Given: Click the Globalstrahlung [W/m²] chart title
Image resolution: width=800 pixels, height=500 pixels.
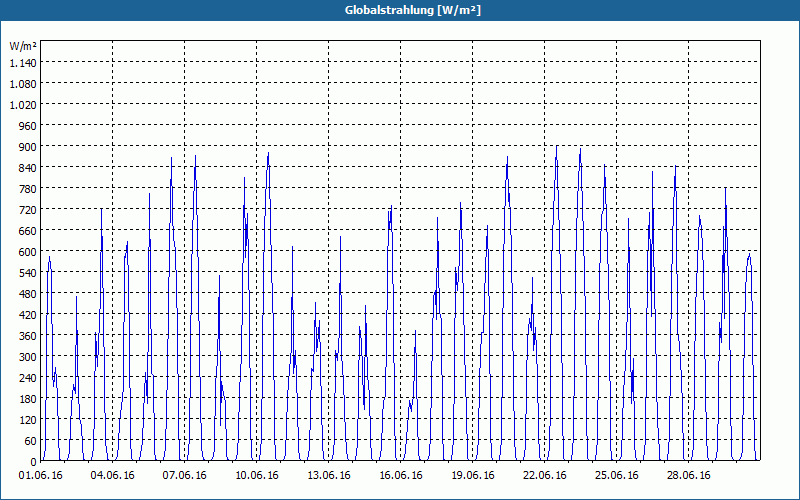Looking at the screenshot, I should click(412, 10).
